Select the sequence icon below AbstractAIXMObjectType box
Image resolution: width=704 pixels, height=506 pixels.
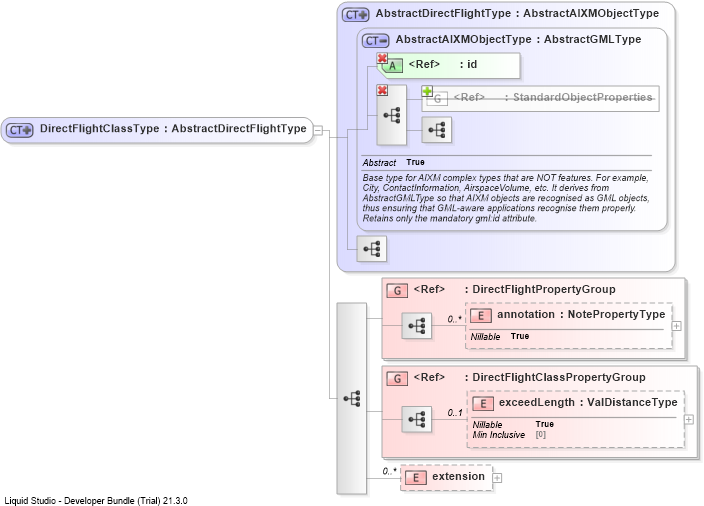click(x=371, y=248)
